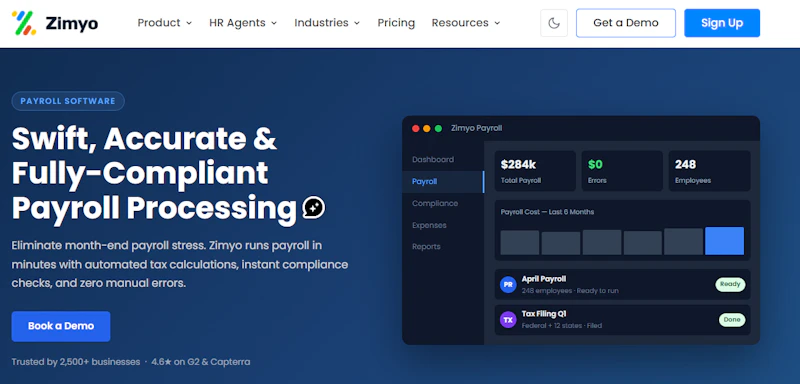800x384 pixels.
Task: Open the Pricing page
Action: tap(396, 23)
